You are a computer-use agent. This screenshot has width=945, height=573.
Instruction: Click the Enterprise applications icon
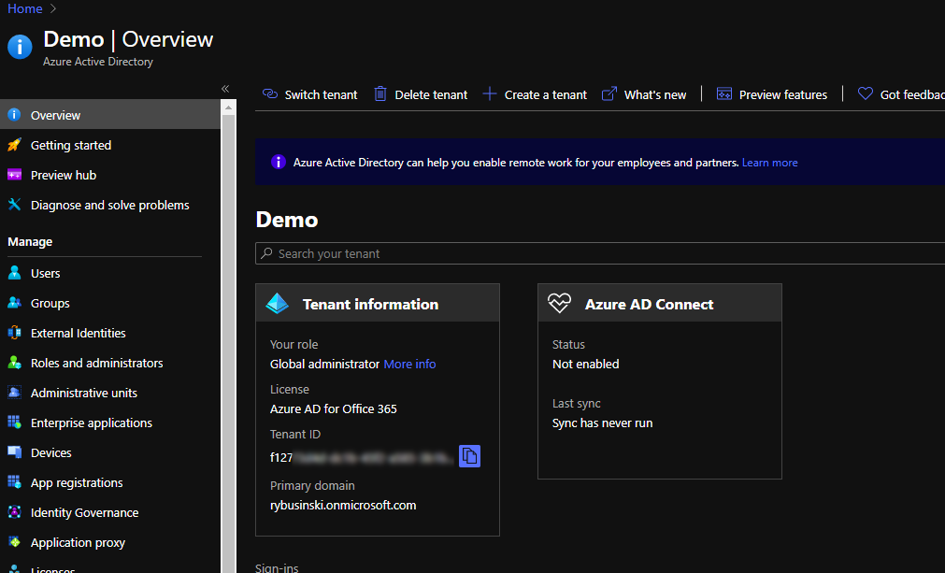tap(14, 422)
